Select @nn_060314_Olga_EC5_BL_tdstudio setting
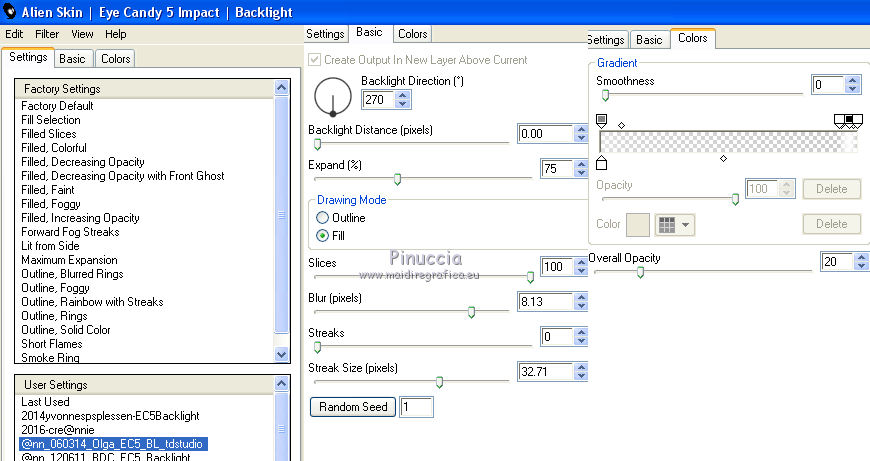The height and width of the screenshot is (461, 870). (114, 444)
